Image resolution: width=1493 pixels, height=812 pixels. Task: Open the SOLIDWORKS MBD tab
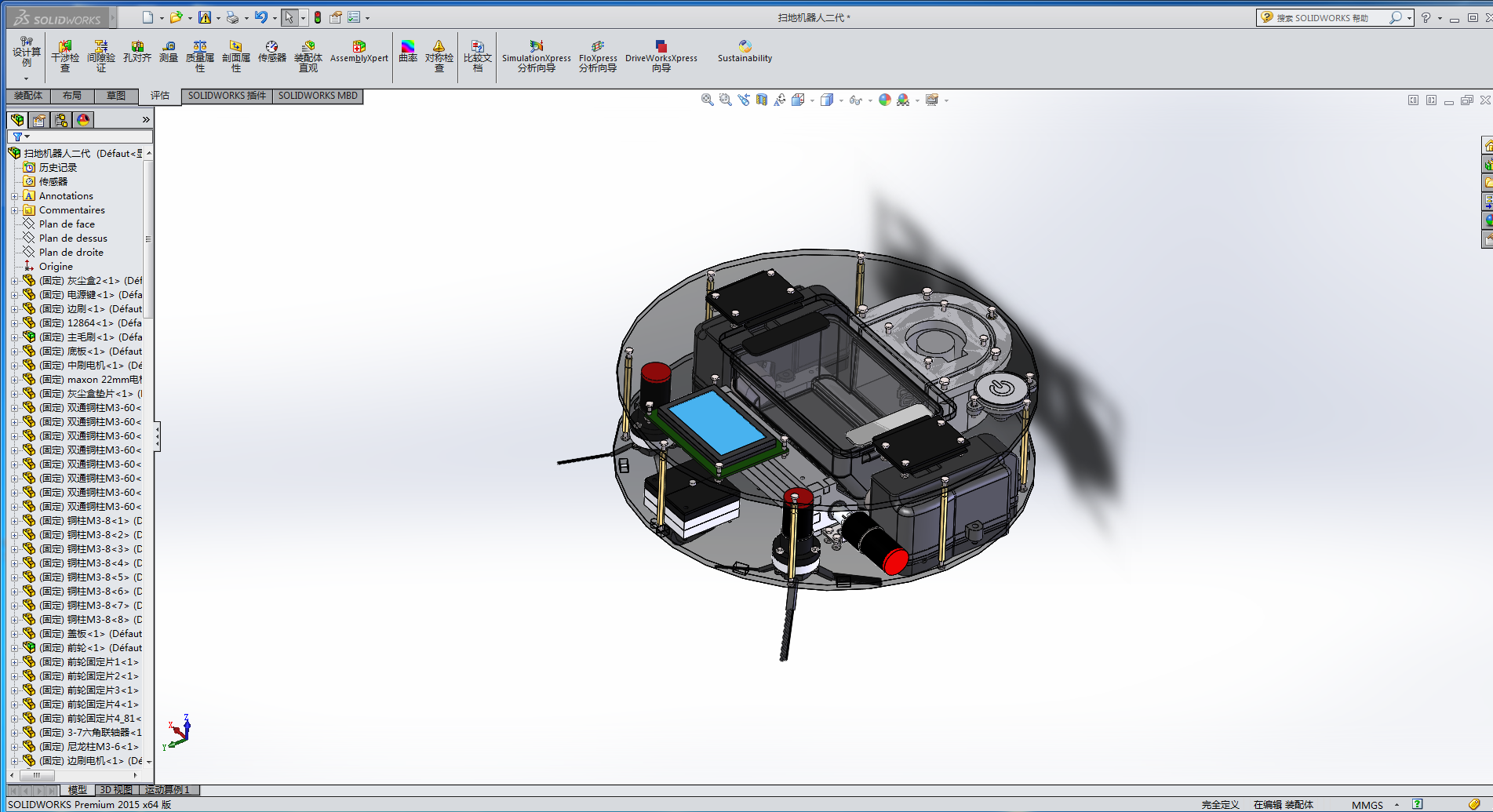(318, 96)
